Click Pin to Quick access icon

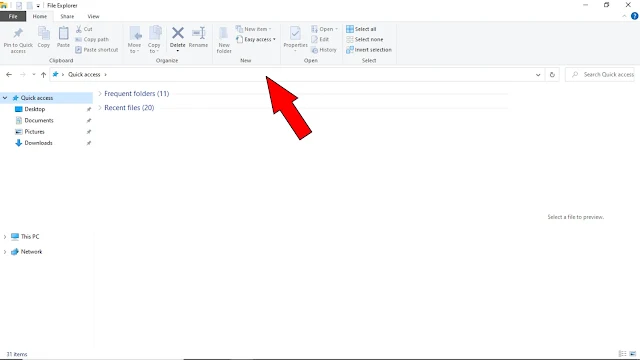tap(18, 33)
